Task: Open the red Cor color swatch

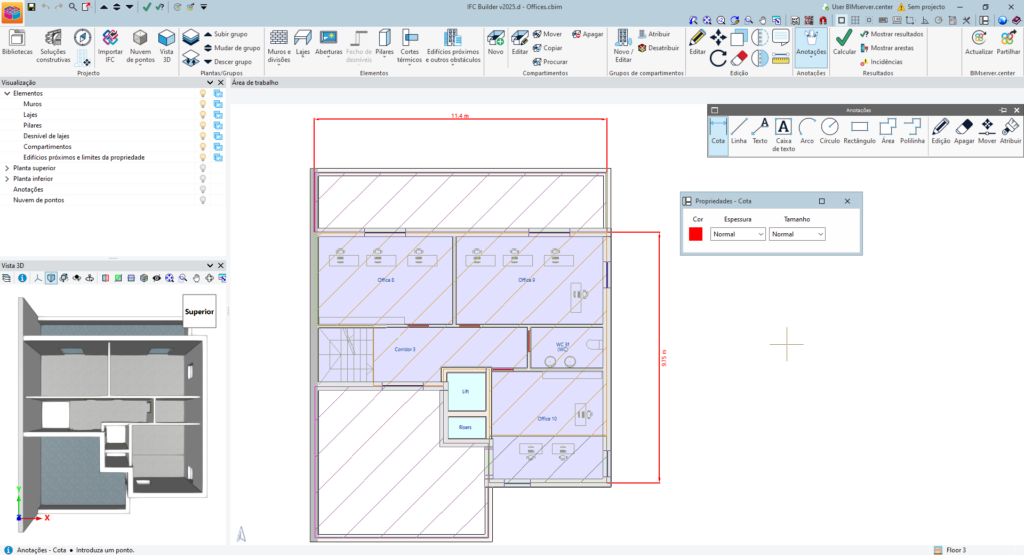Action: click(x=696, y=234)
